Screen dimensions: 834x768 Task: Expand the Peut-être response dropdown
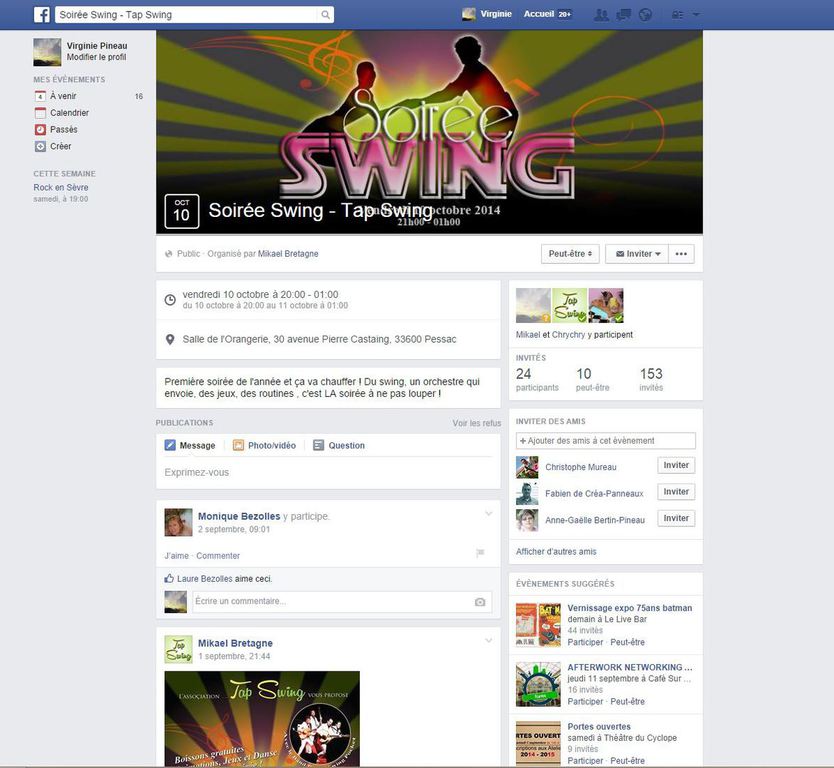[x=570, y=254]
